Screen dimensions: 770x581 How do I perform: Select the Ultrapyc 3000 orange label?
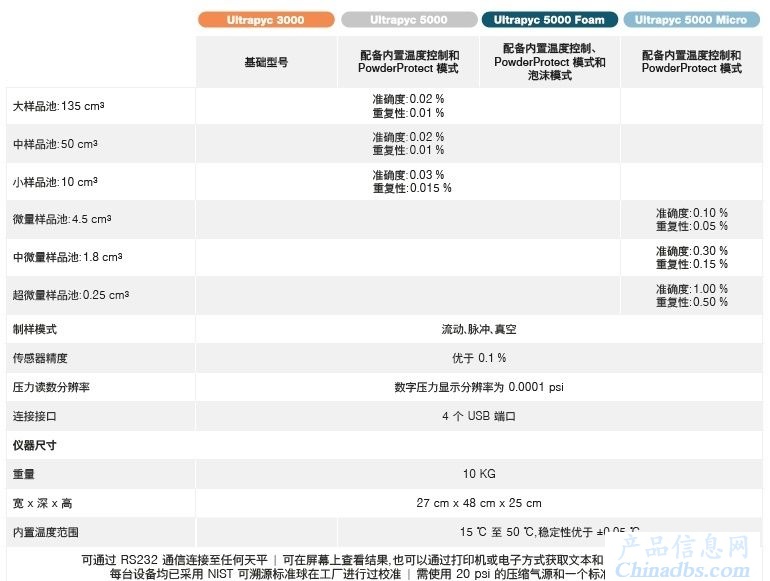tap(266, 20)
